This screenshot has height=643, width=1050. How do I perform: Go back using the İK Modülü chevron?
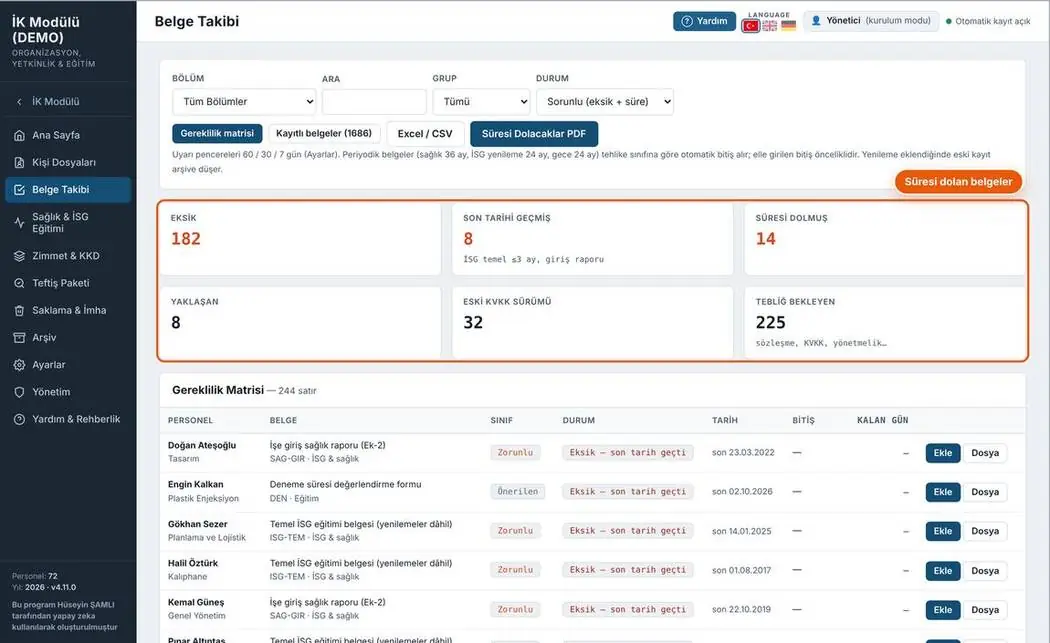[19, 102]
